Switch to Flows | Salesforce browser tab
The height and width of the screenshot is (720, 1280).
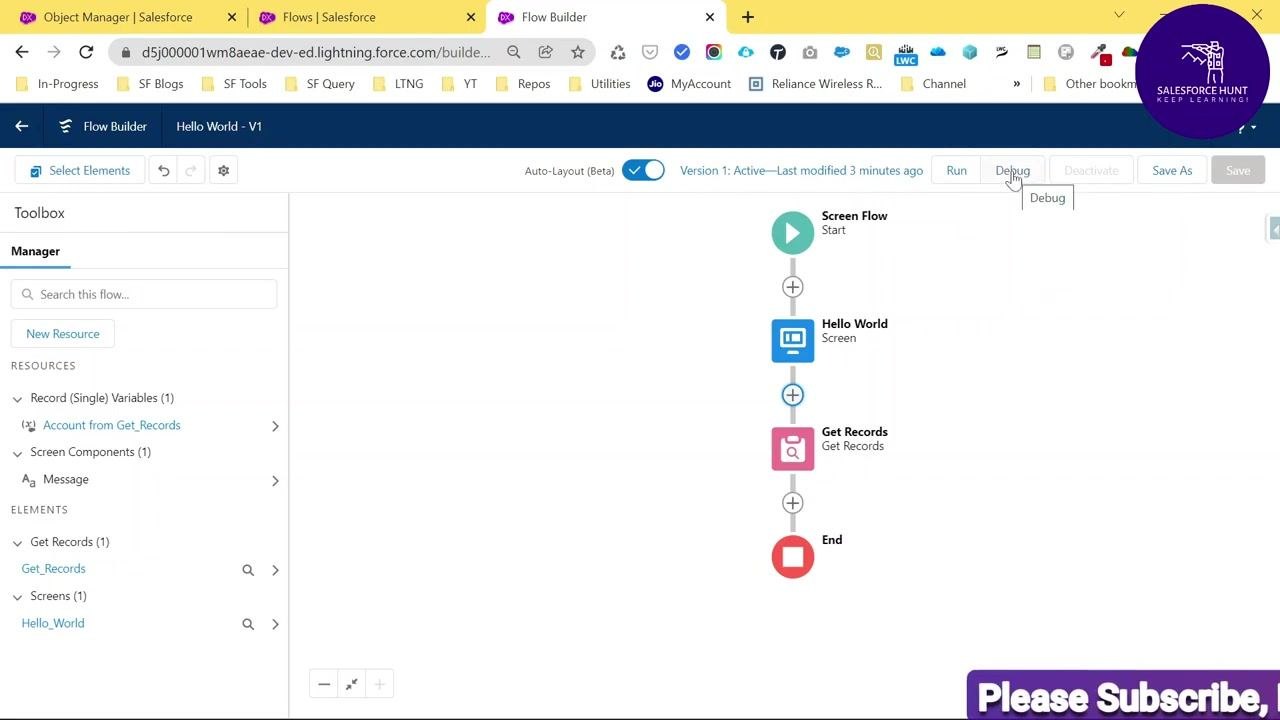366,17
